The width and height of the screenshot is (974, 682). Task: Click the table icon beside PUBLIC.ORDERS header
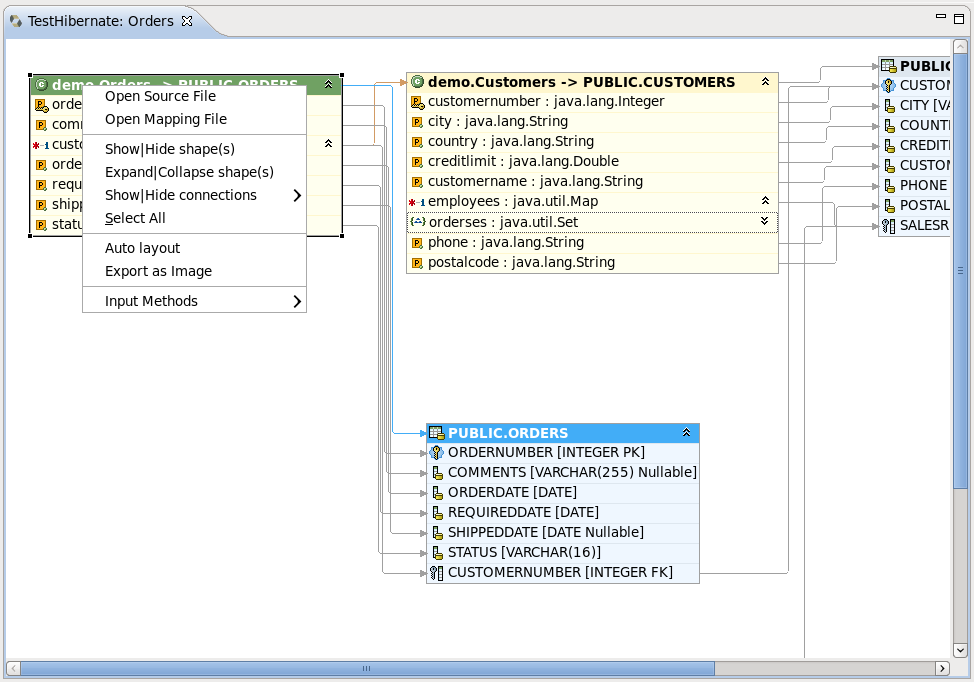click(x=436, y=432)
